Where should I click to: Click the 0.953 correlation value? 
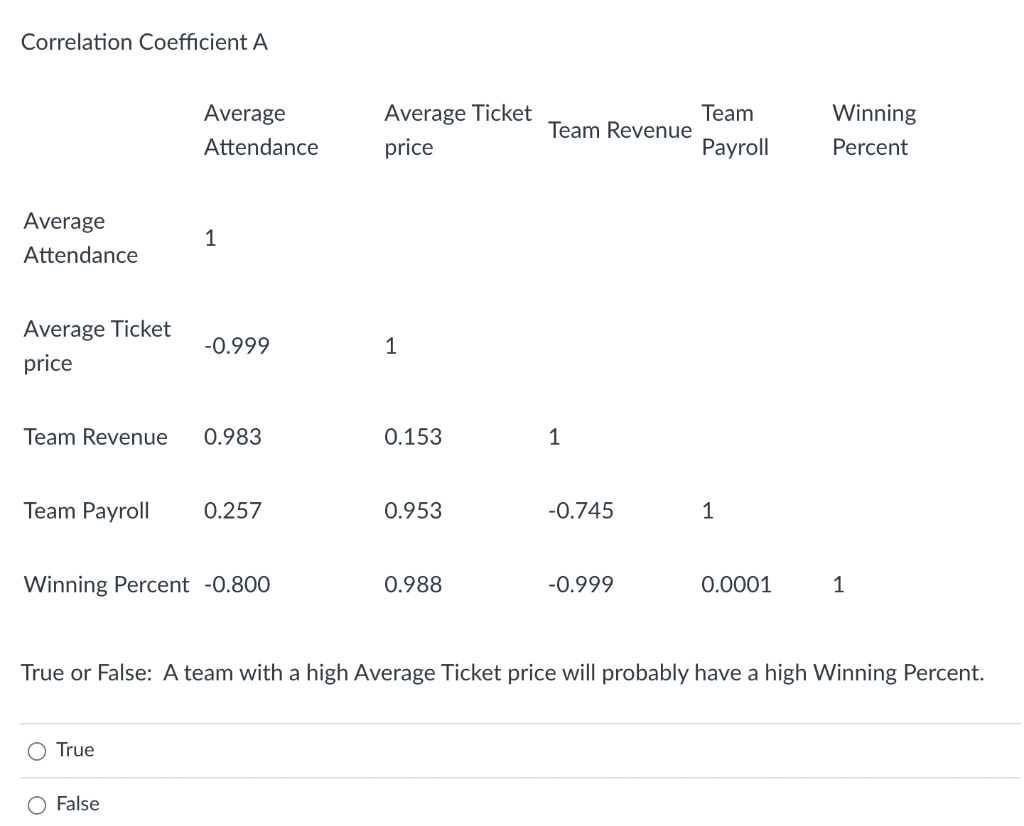point(412,511)
